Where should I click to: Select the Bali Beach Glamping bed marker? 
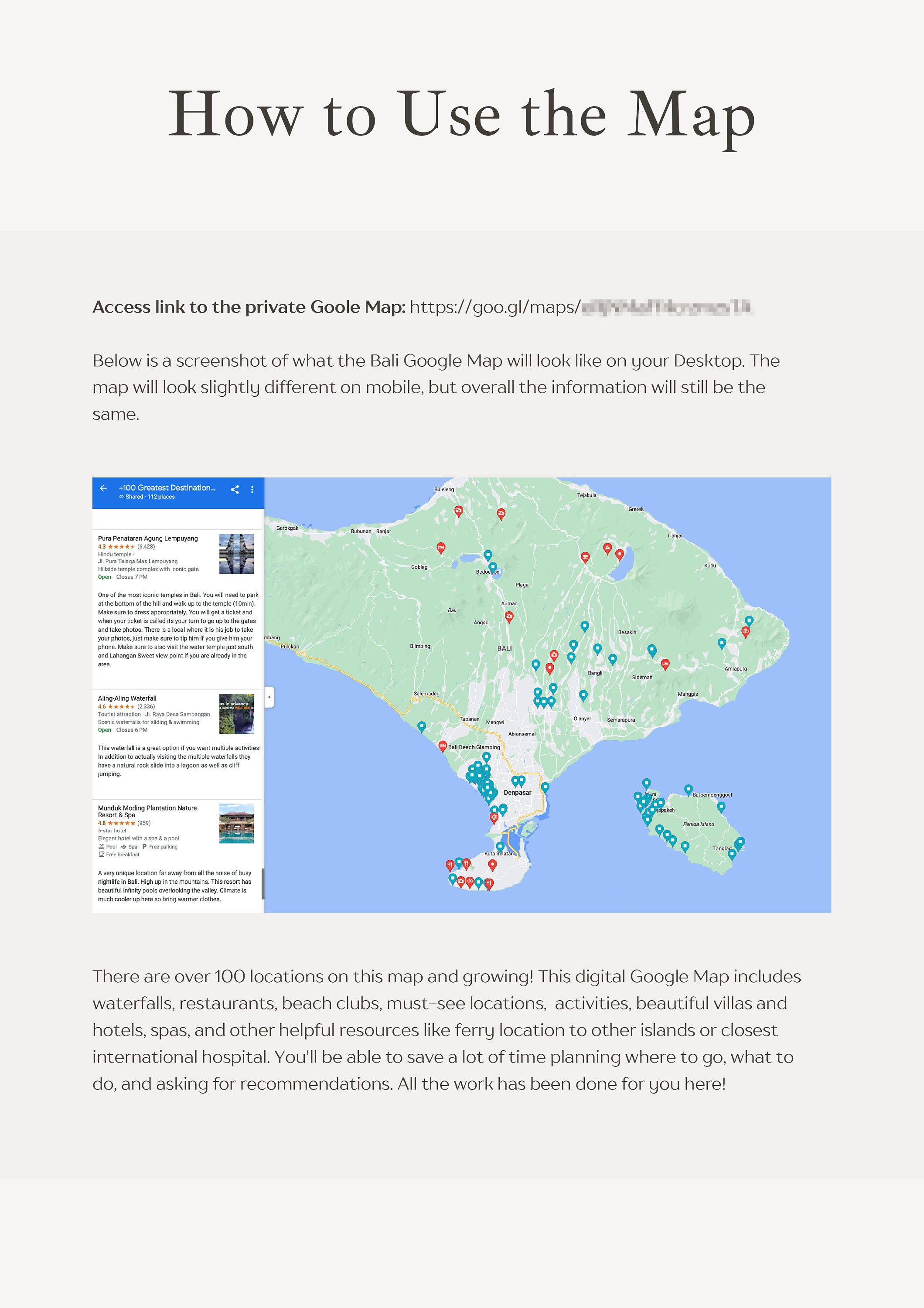(x=443, y=746)
